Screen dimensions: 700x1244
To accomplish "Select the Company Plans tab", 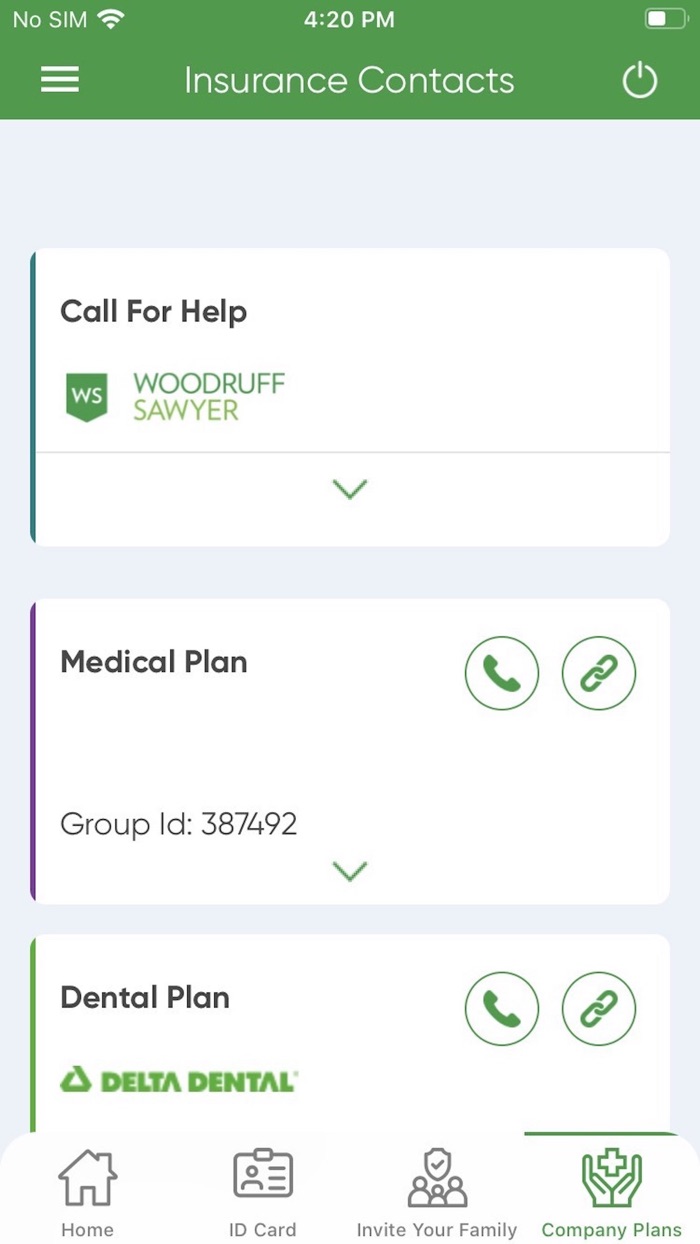I will [x=612, y=1193].
